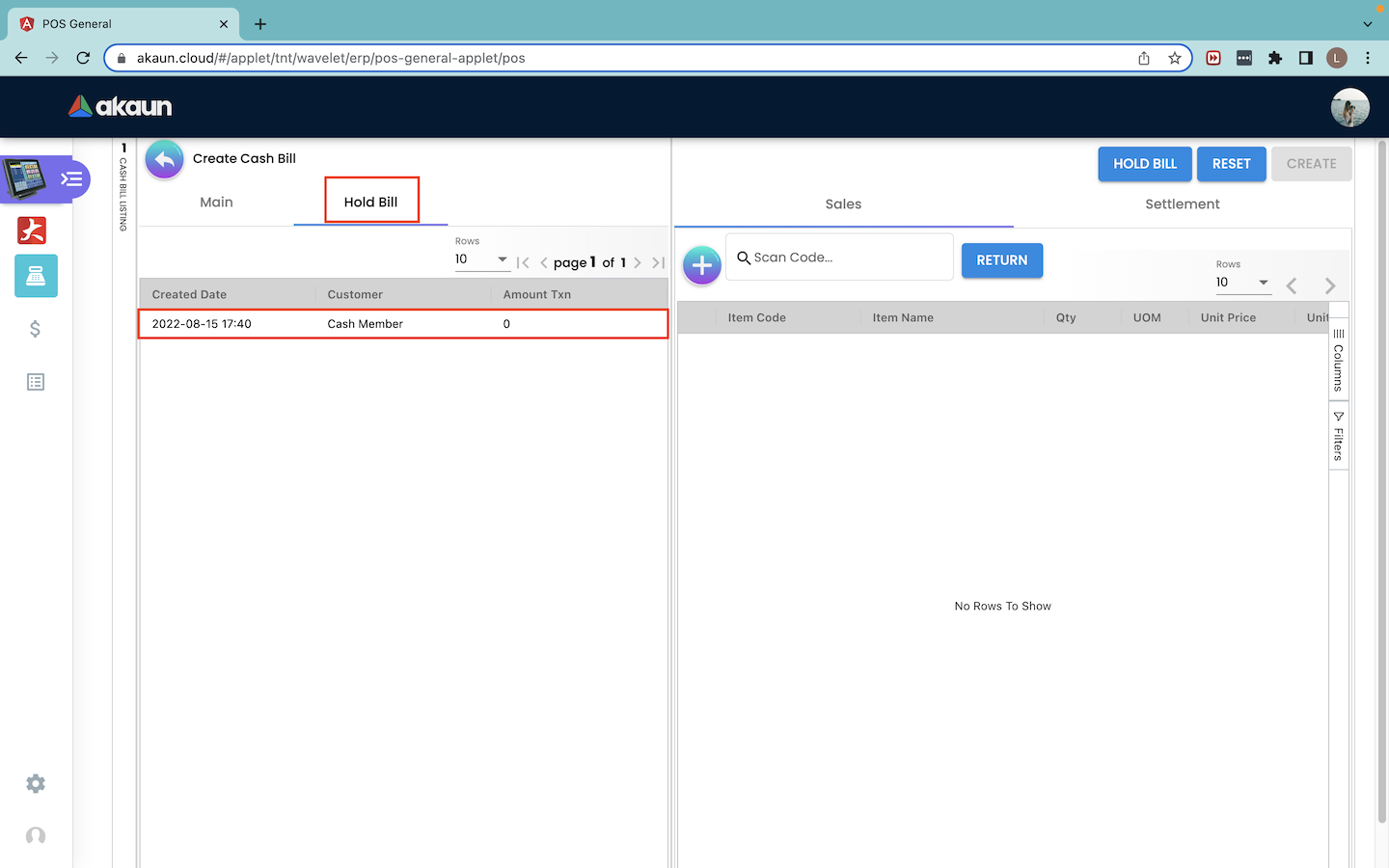Go to previous page of hold bill list
The height and width of the screenshot is (868, 1389).
(544, 262)
